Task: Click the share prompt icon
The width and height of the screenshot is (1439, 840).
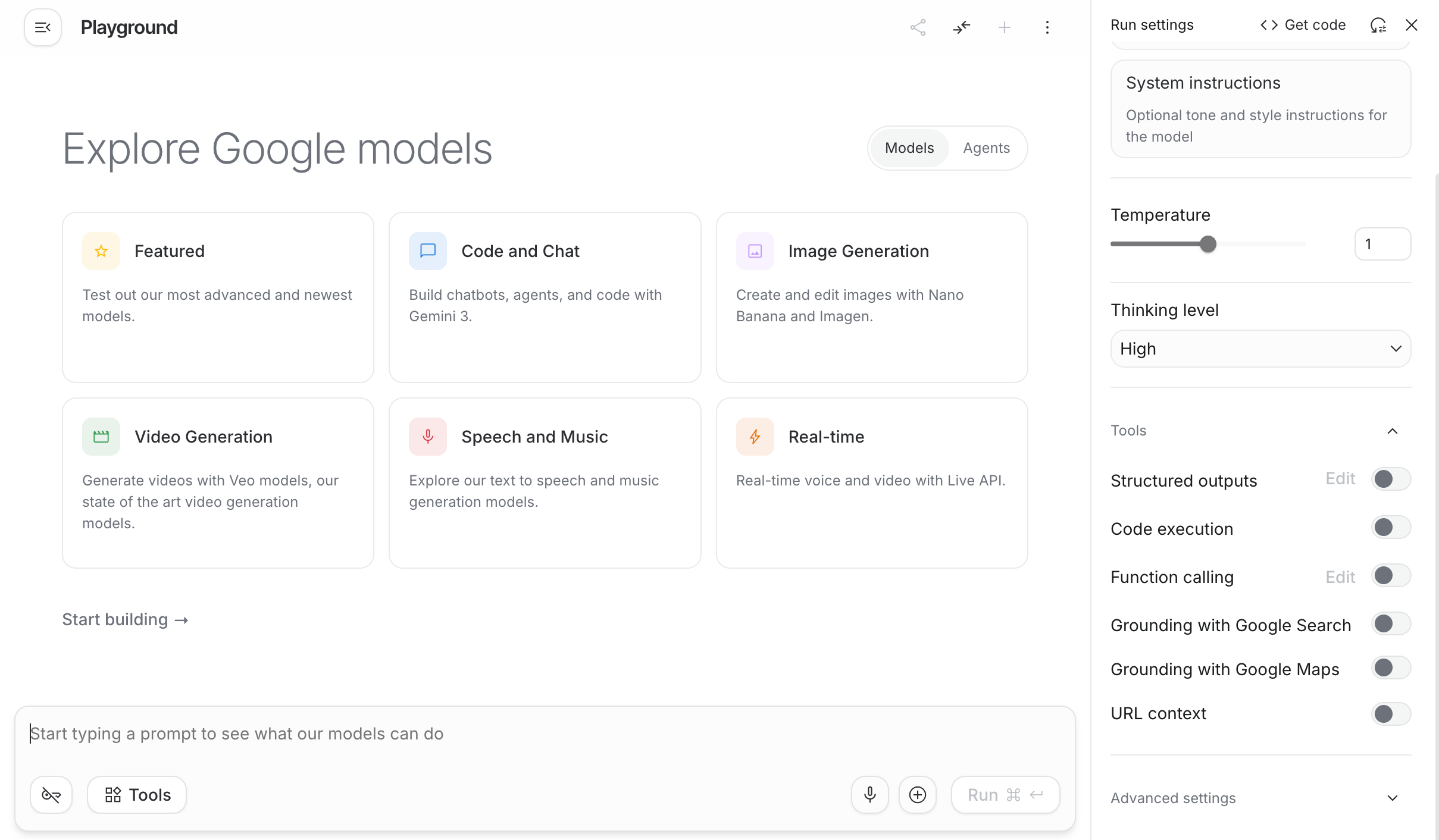Action: pos(918,27)
